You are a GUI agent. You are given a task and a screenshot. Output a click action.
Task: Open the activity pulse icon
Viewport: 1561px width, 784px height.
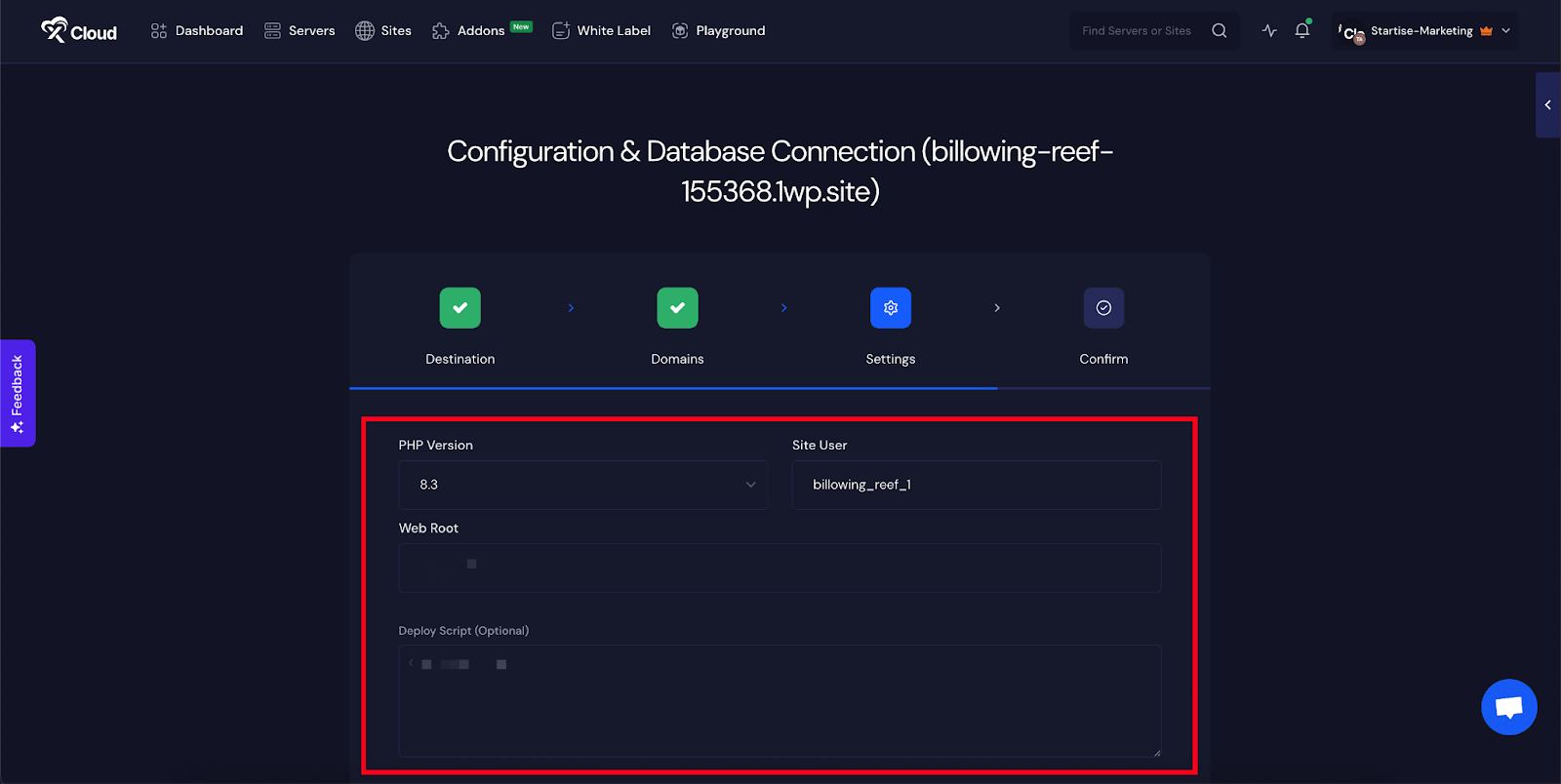1269,31
